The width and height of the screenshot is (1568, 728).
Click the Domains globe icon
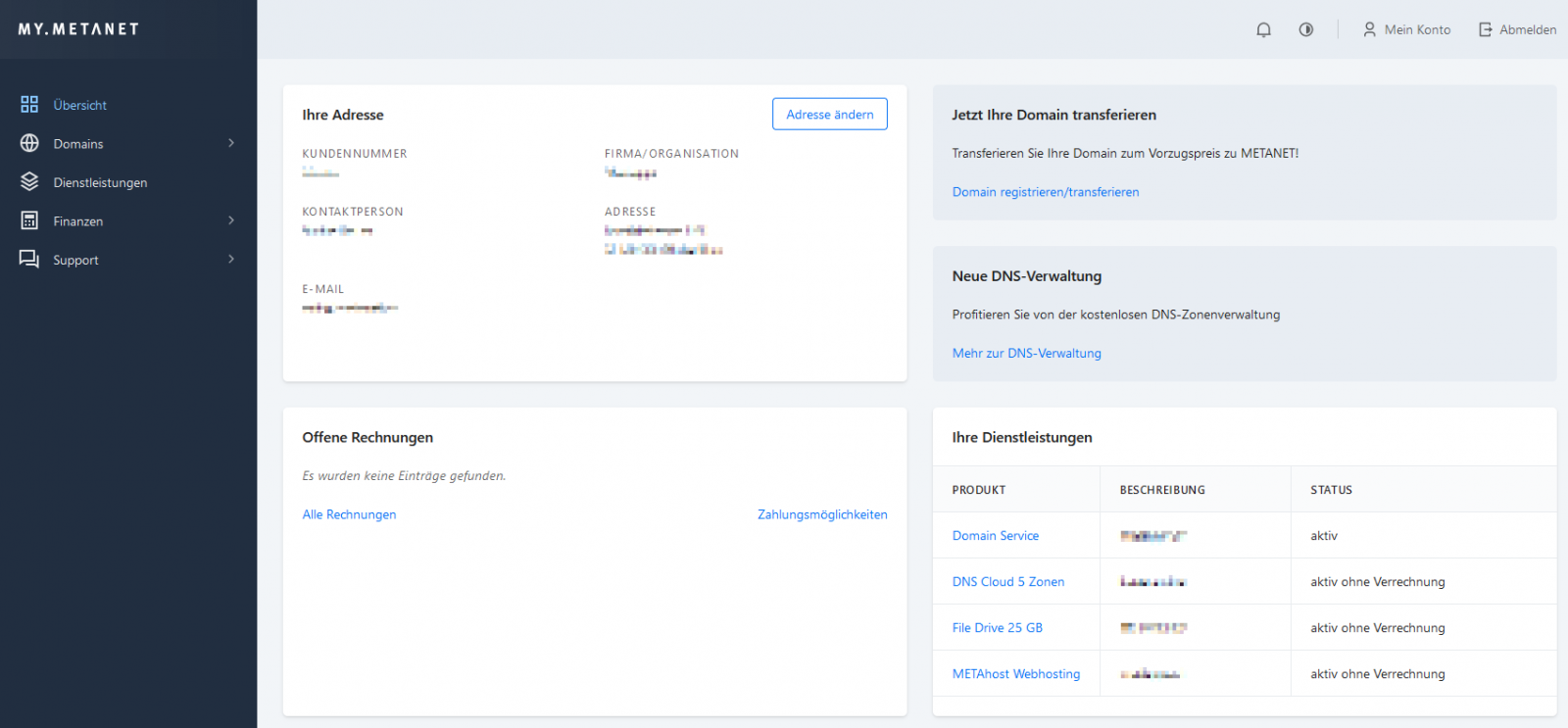pos(29,143)
